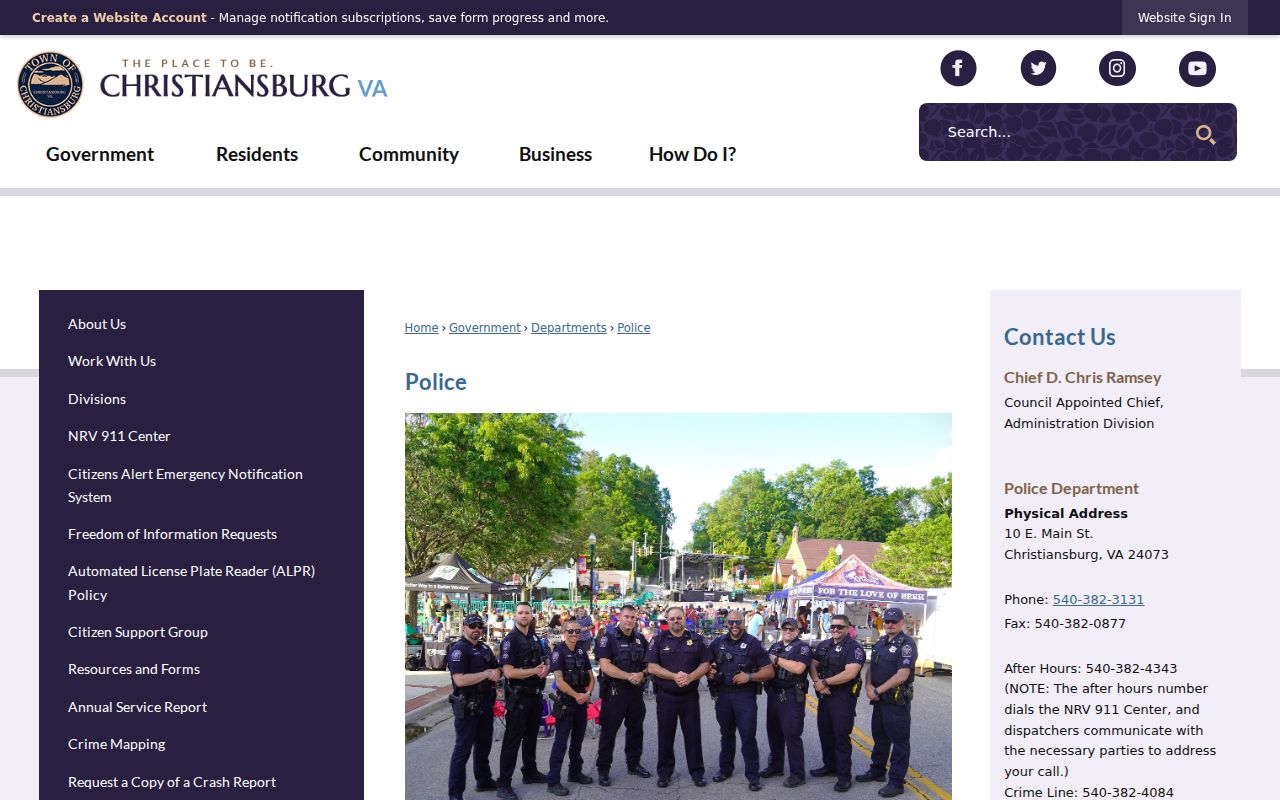
Task: Click the 10 E. Main St. address
Action: (1049, 534)
